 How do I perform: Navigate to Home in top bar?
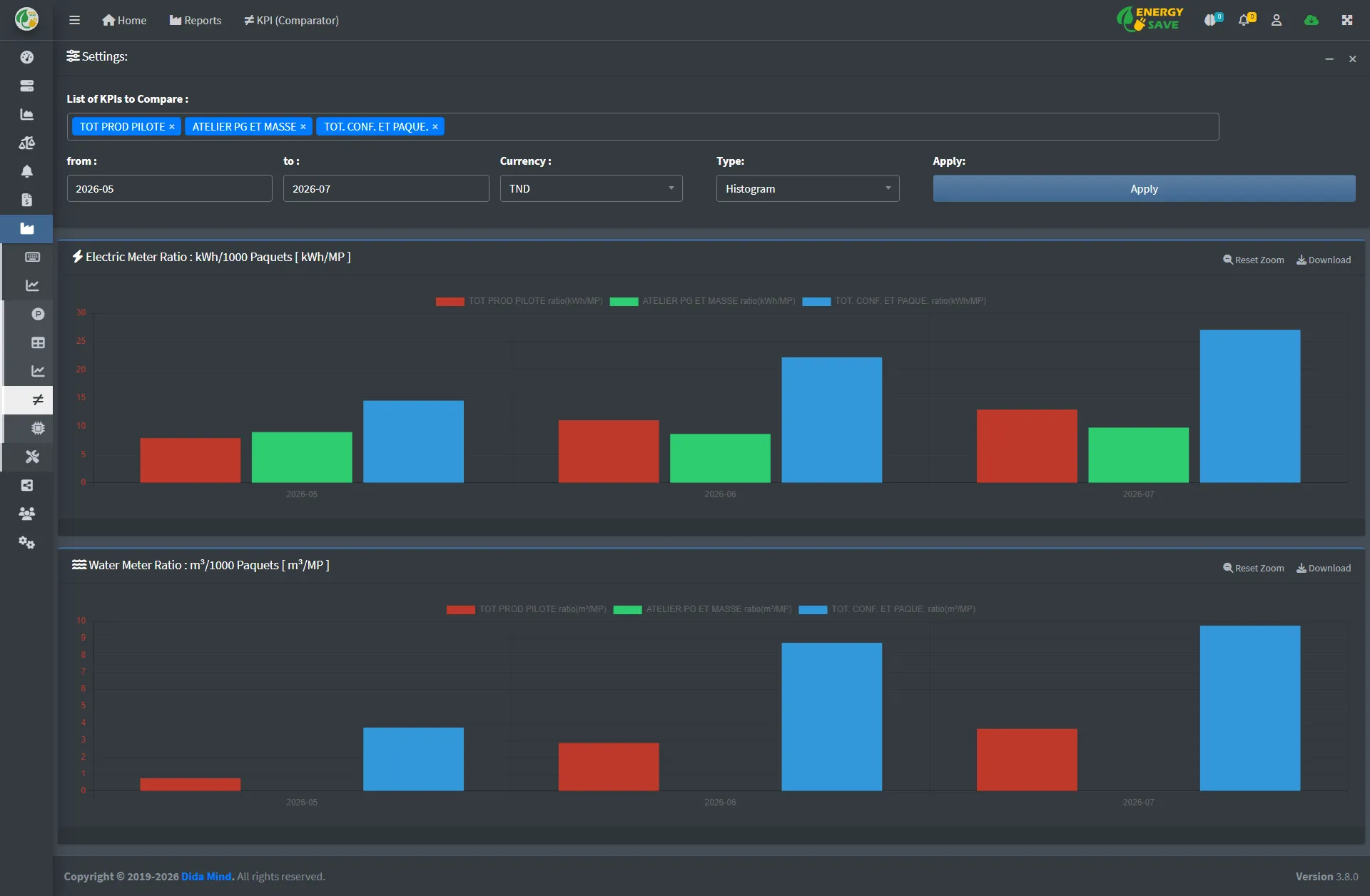(x=124, y=20)
